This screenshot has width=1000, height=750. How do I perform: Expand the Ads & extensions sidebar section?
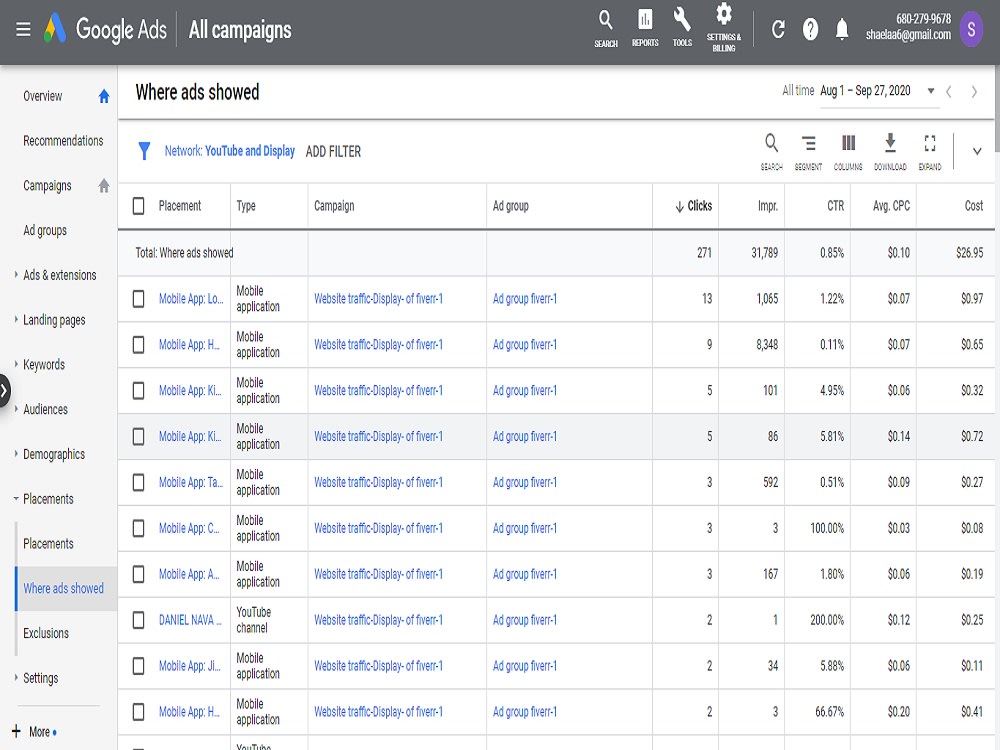tap(16, 275)
